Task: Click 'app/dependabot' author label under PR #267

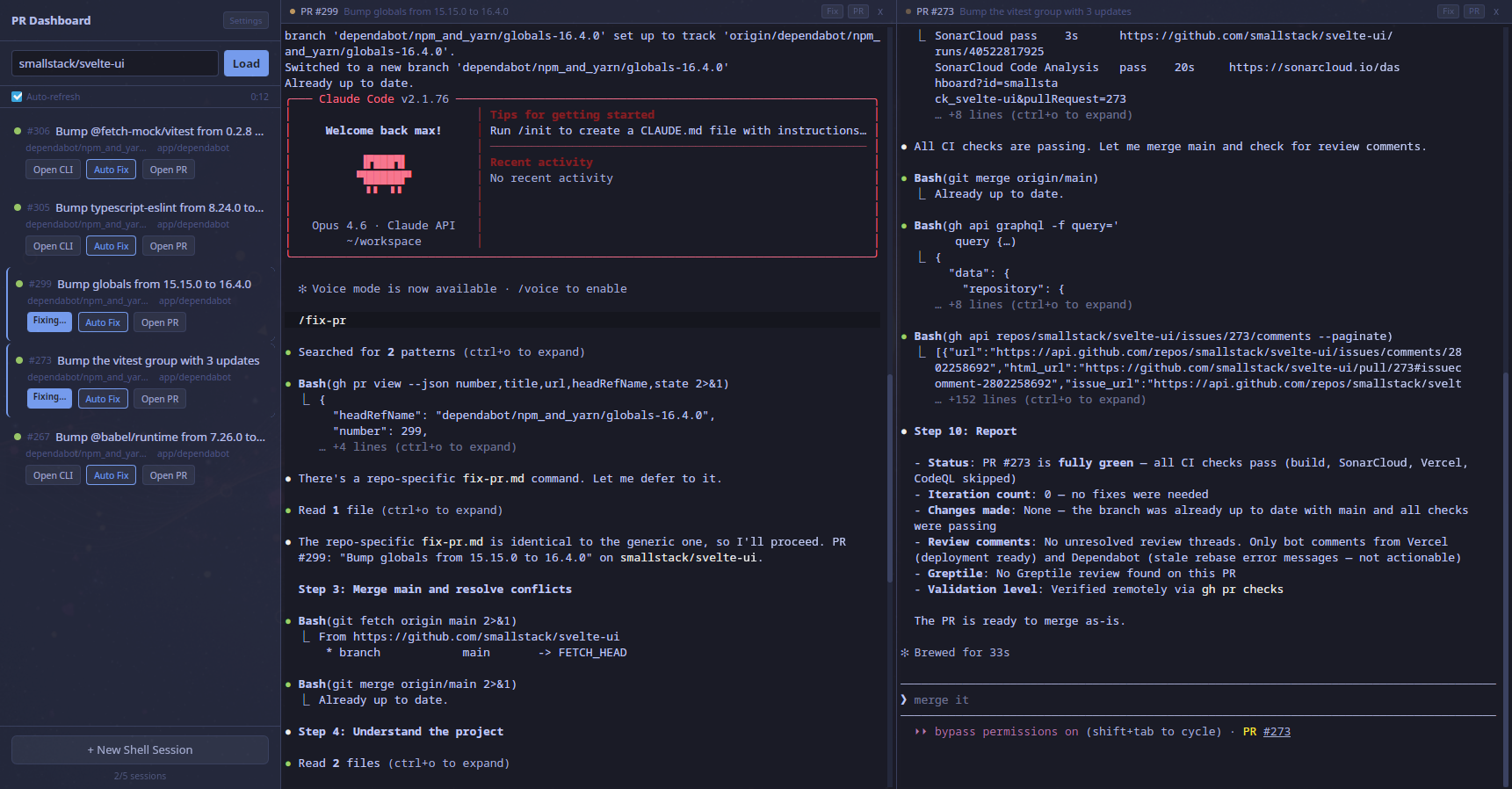Action: point(193,453)
